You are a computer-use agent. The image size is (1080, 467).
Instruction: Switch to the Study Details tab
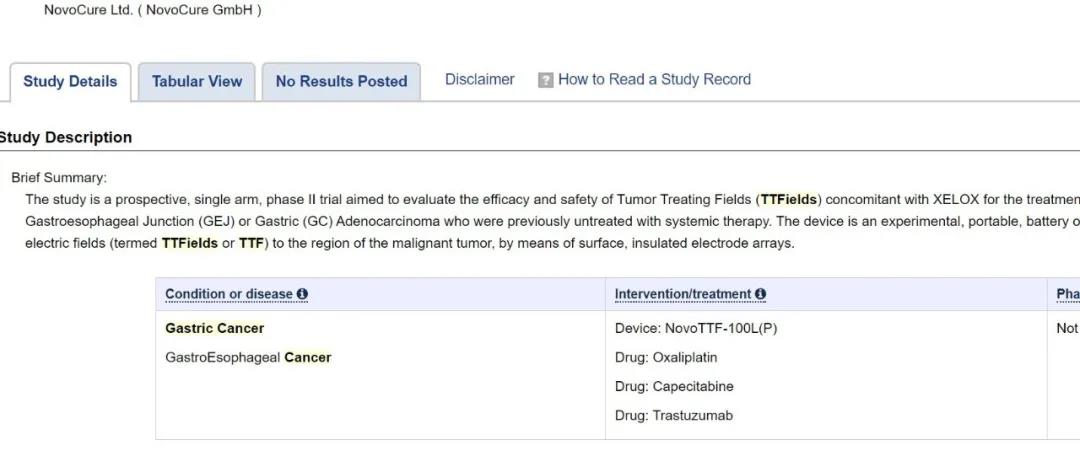[x=70, y=82]
